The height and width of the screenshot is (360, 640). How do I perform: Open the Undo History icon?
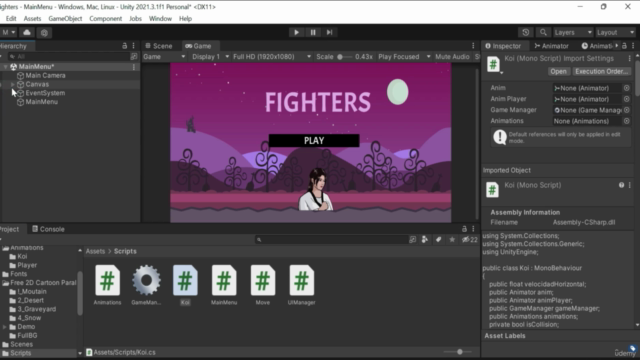tap(526, 32)
